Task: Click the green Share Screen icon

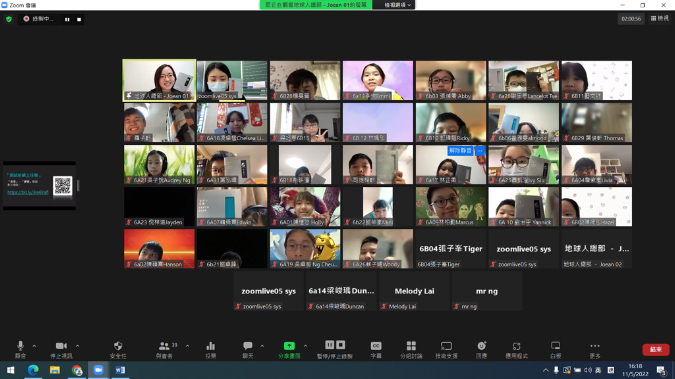Action: (289, 346)
